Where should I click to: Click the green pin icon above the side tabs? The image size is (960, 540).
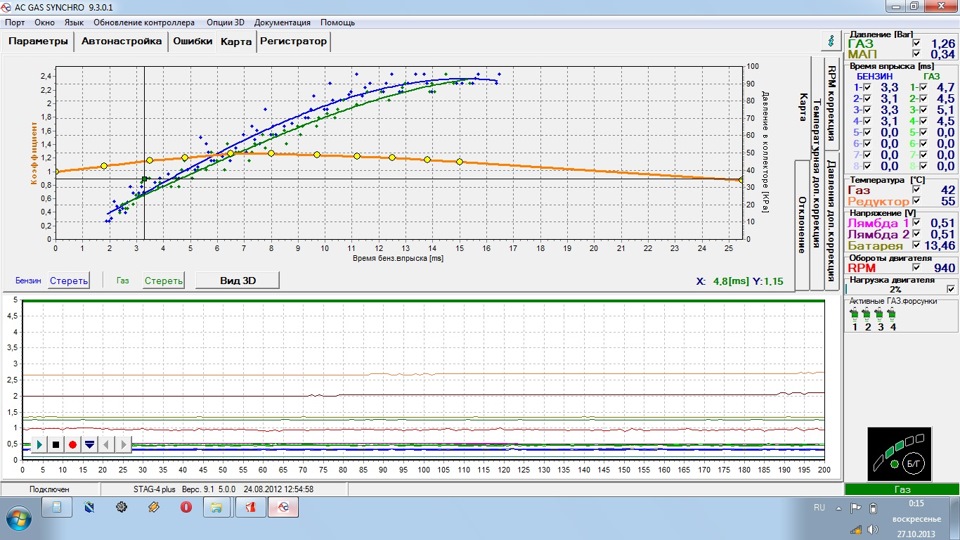pos(831,41)
